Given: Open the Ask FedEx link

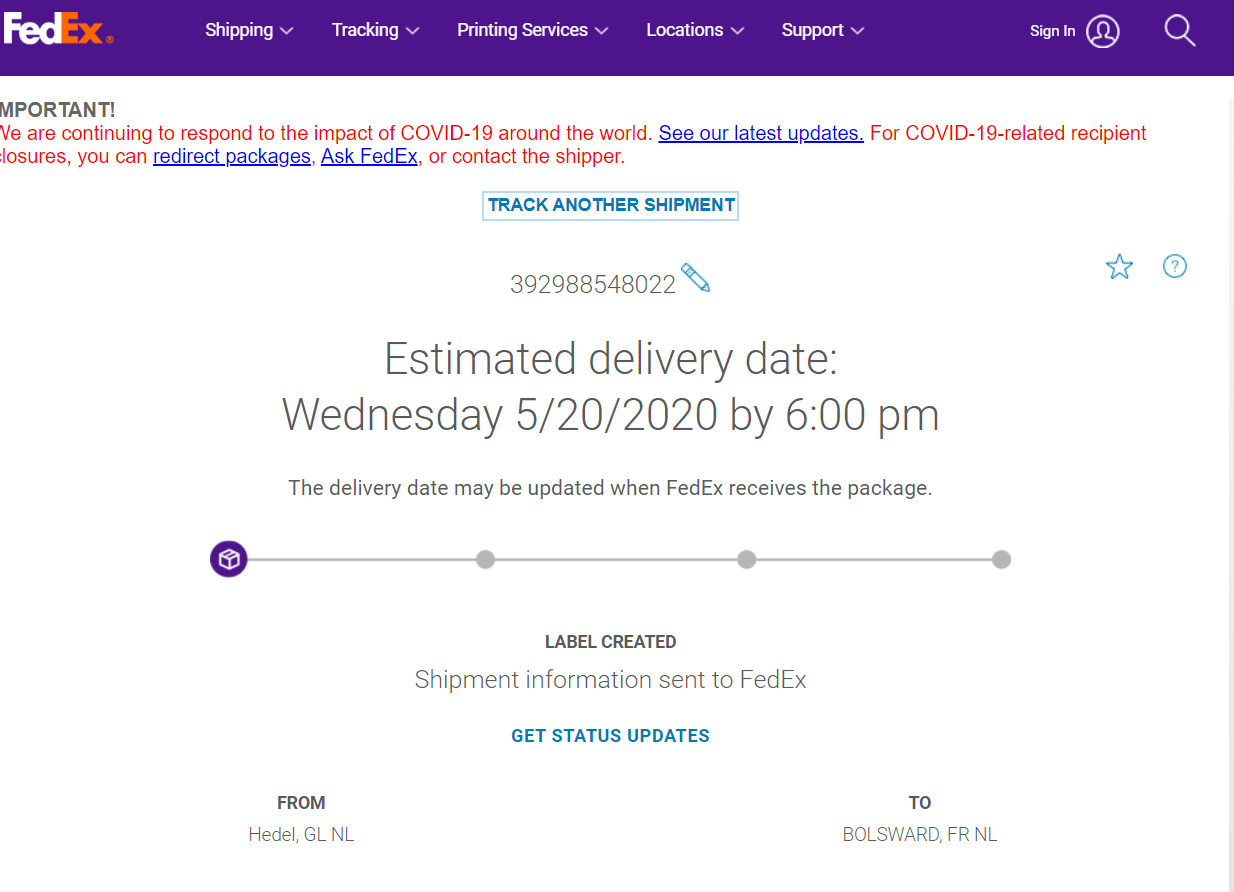Looking at the screenshot, I should (369, 156).
